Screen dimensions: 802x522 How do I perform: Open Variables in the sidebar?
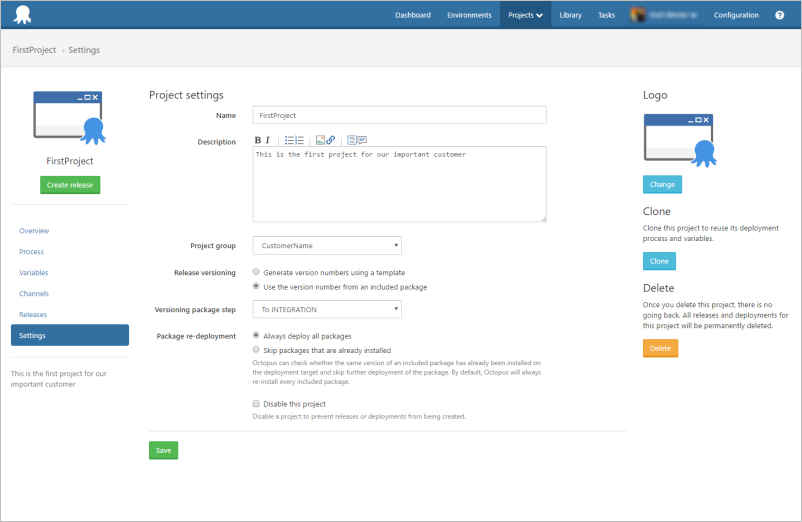34,273
